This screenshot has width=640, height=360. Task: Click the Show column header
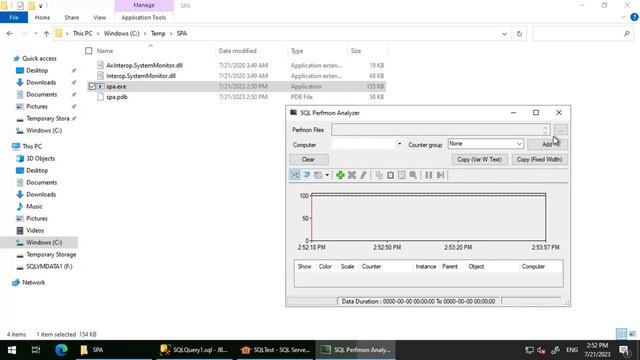point(304,267)
